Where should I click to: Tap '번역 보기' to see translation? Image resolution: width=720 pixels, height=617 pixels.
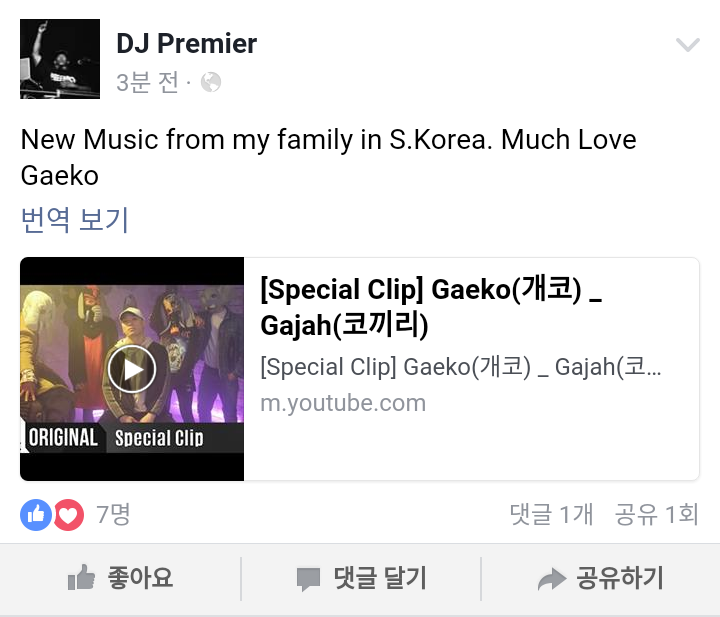[x=75, y=219]
